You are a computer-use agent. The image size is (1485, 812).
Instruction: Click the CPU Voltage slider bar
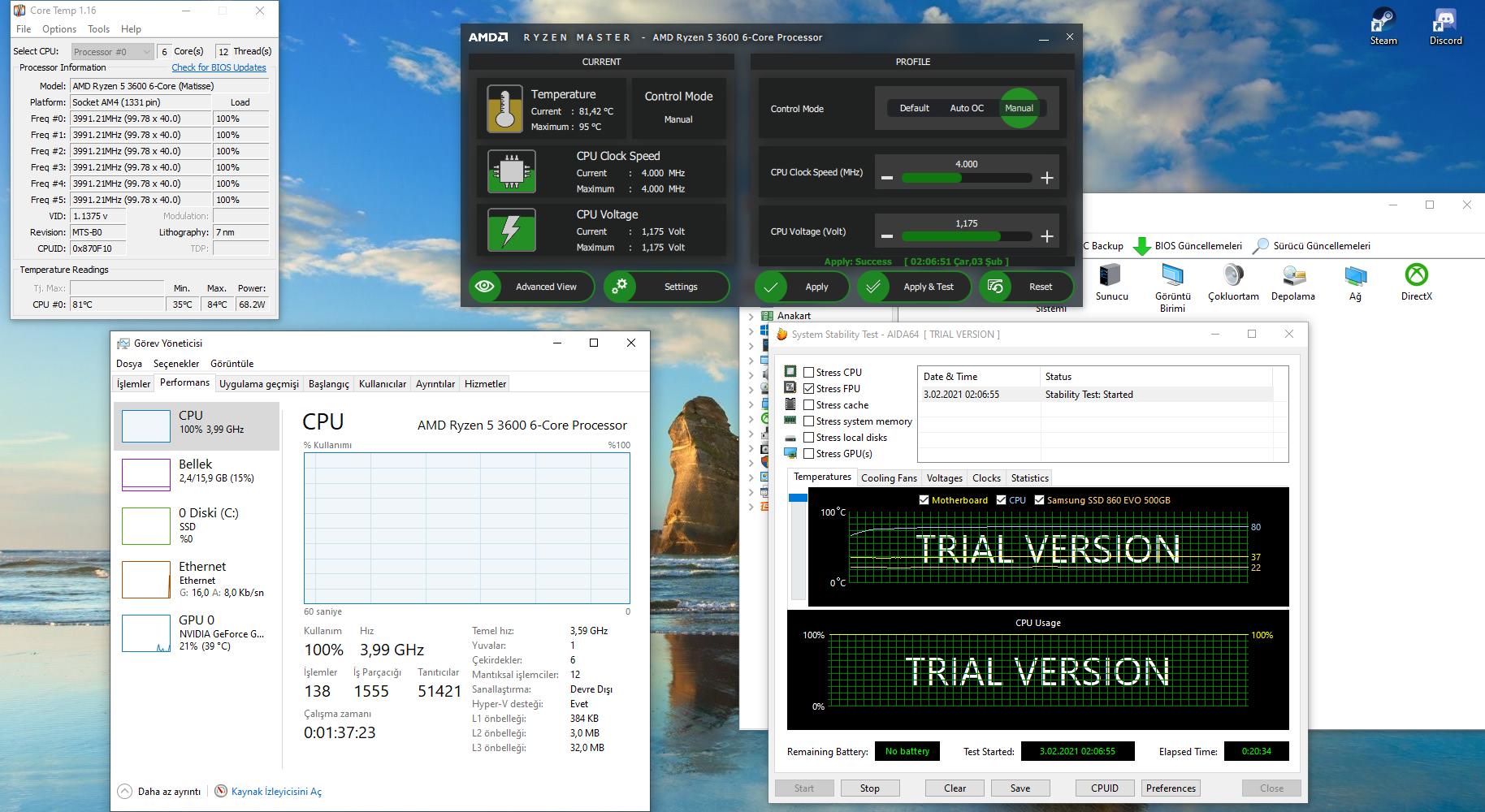[967, 236]
